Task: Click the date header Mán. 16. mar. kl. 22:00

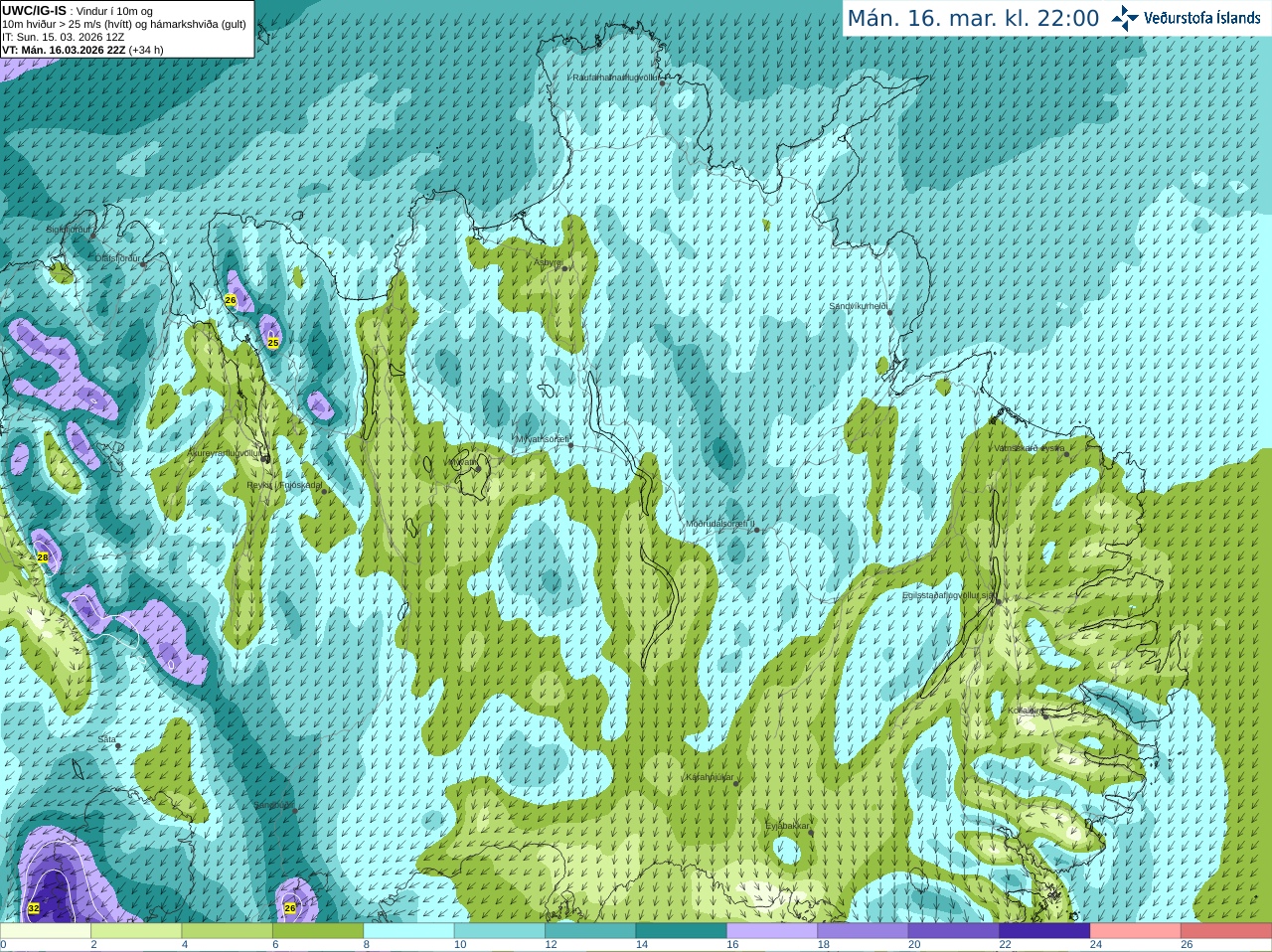Action: coord(973,18)
